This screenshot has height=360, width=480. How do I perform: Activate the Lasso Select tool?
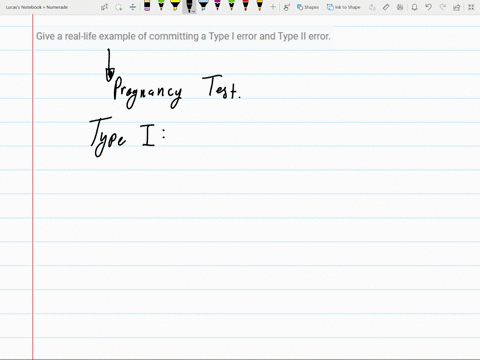tap(118, 7)
